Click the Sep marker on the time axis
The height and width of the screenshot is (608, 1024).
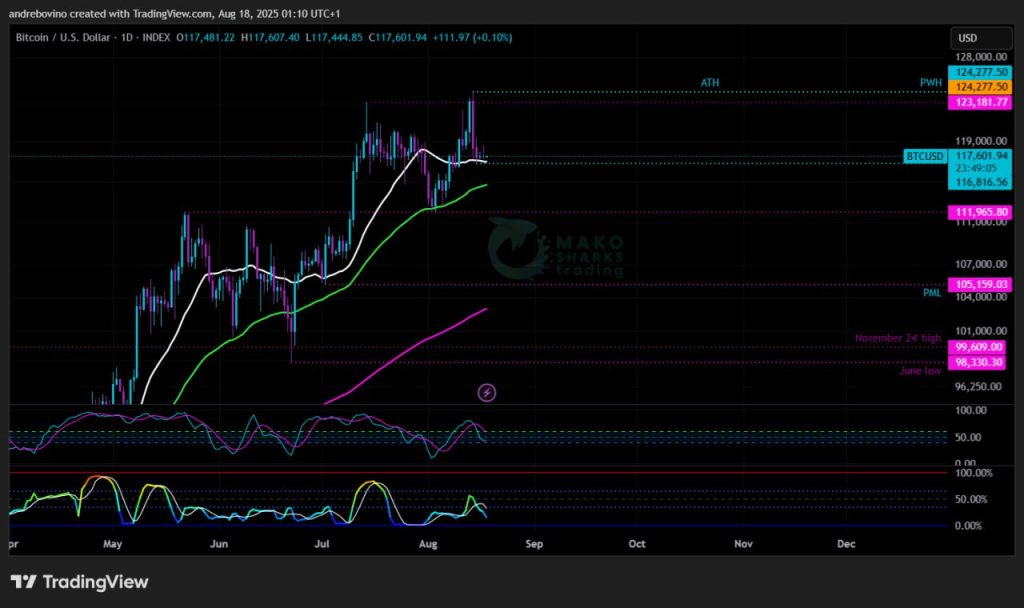click(534, 545)
